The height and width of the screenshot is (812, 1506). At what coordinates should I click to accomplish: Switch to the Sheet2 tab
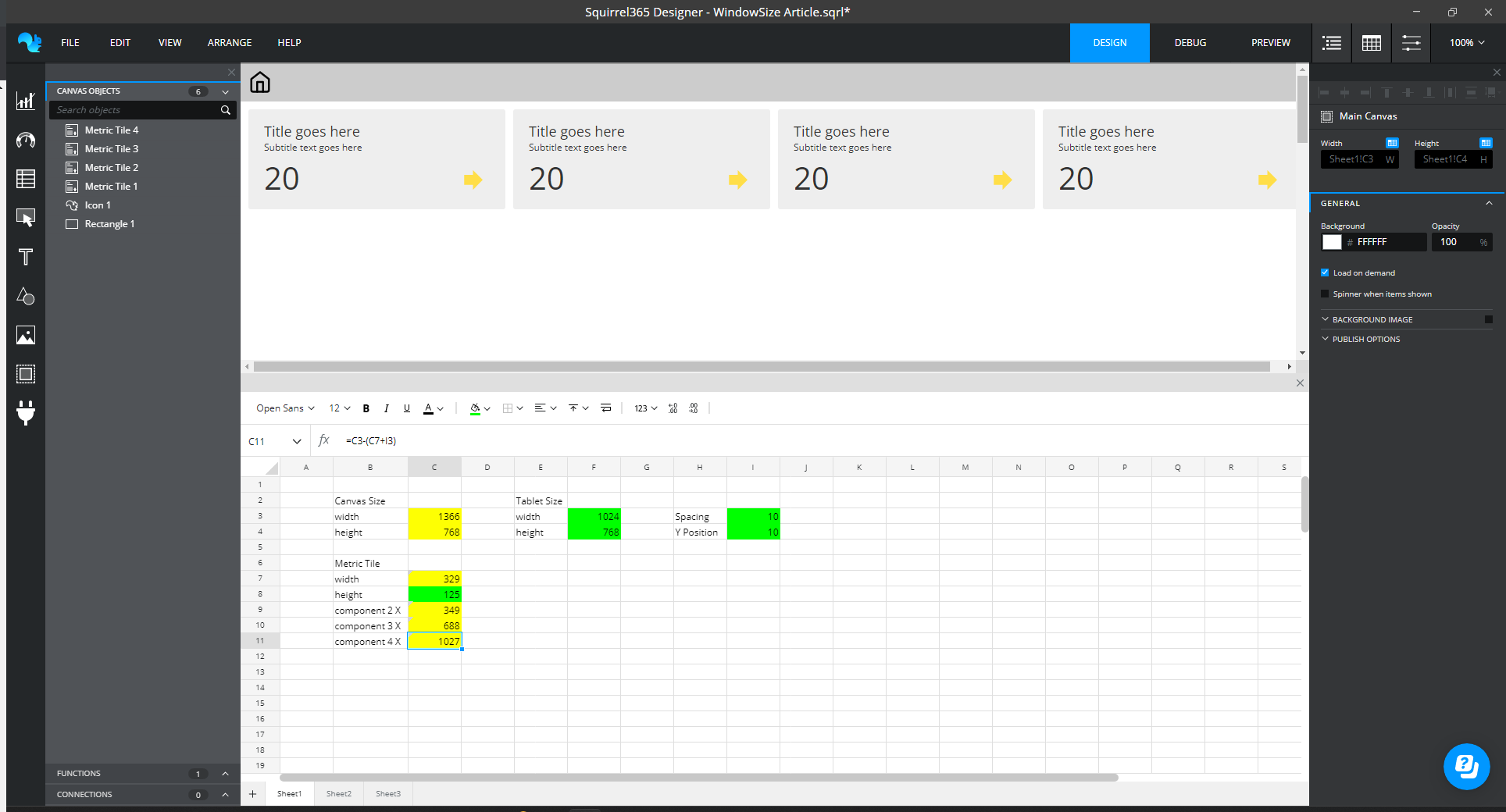[x=339, y=793]
